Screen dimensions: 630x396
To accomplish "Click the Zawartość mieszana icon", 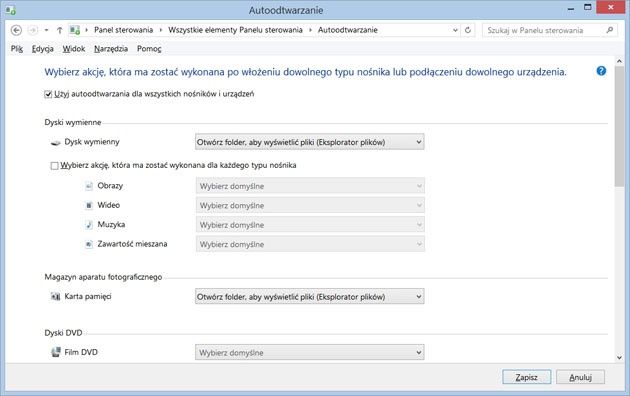I will tap(89, 244).
